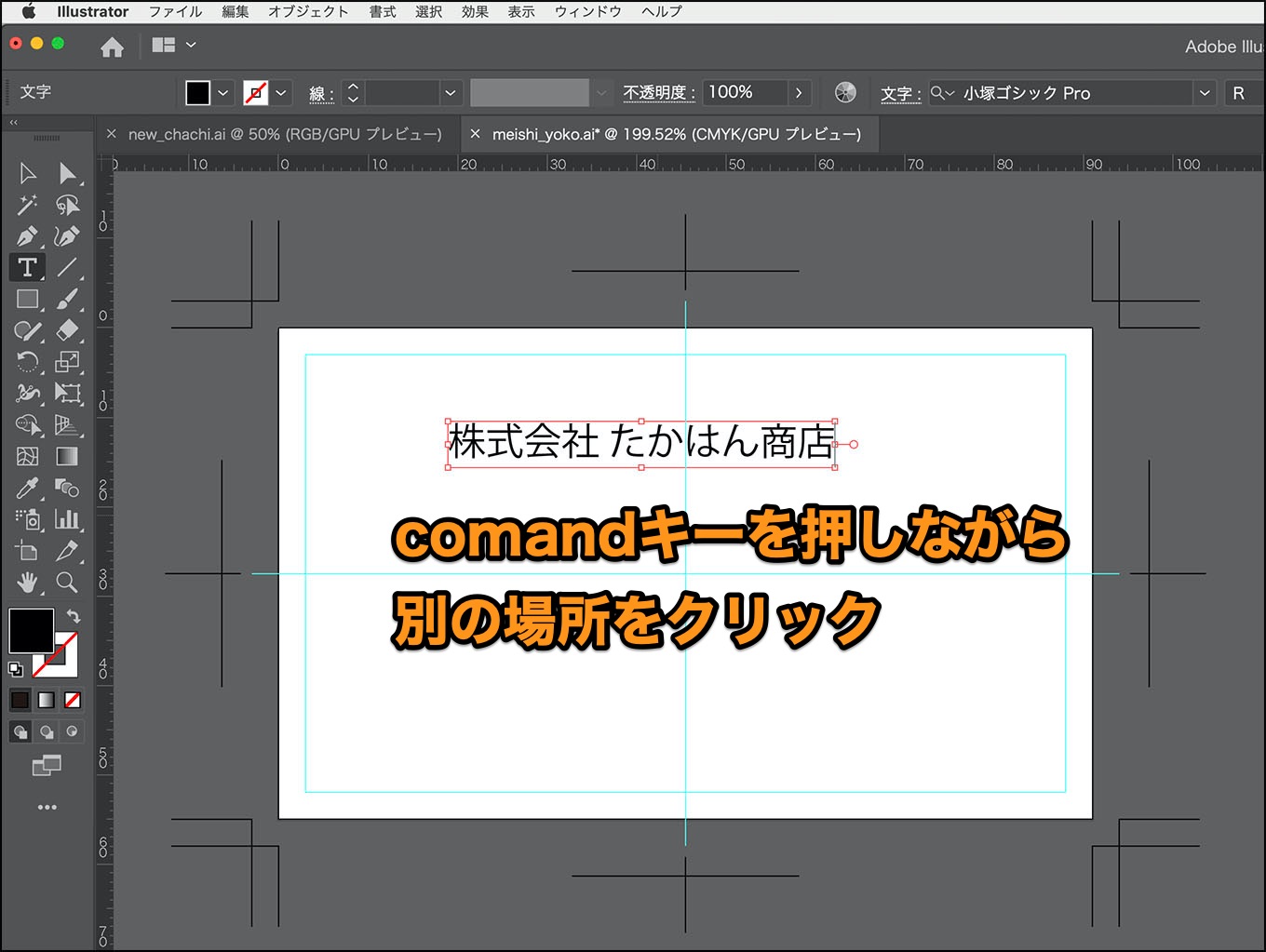Open the オブジェクト menu

click(x=308, y=12)
